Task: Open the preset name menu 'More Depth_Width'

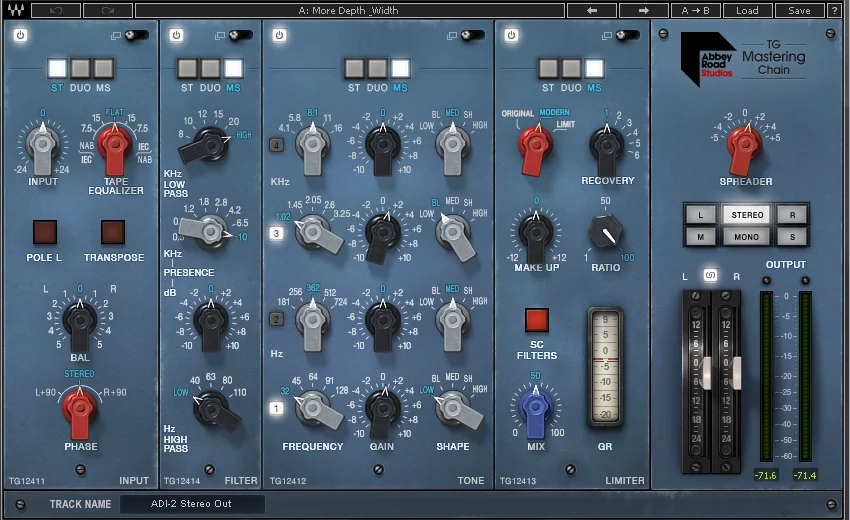Action: click(x=349, y=10)
